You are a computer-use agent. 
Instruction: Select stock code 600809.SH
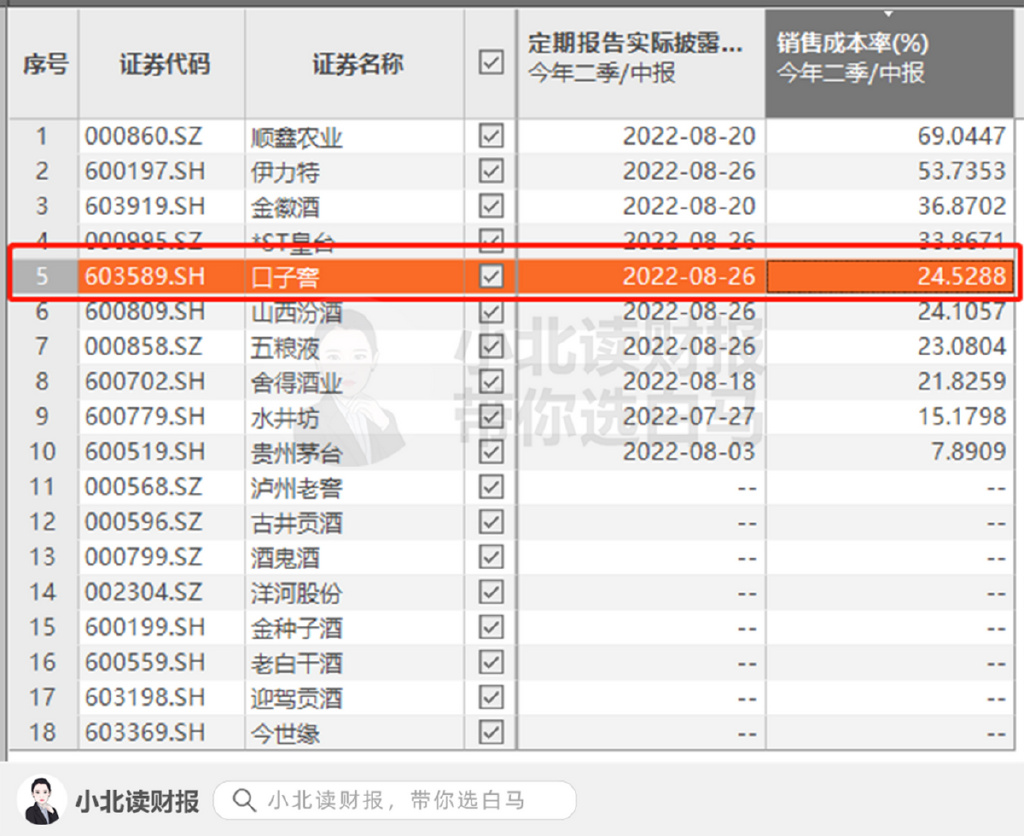(x=145, y=312)
